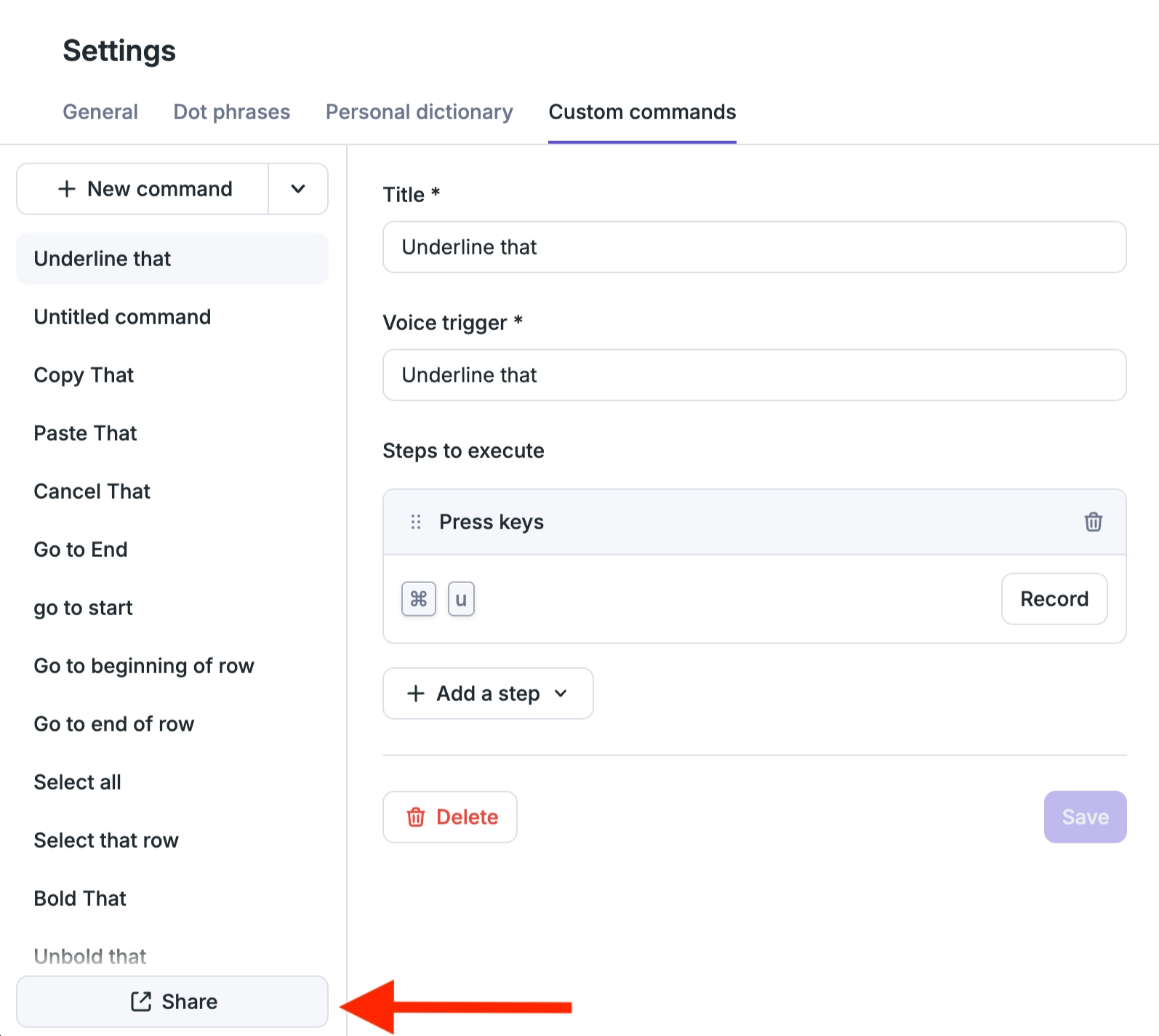Click the 'u' key chip
This screenshot has height=1036, width=1159.
(x=461, y=599)
